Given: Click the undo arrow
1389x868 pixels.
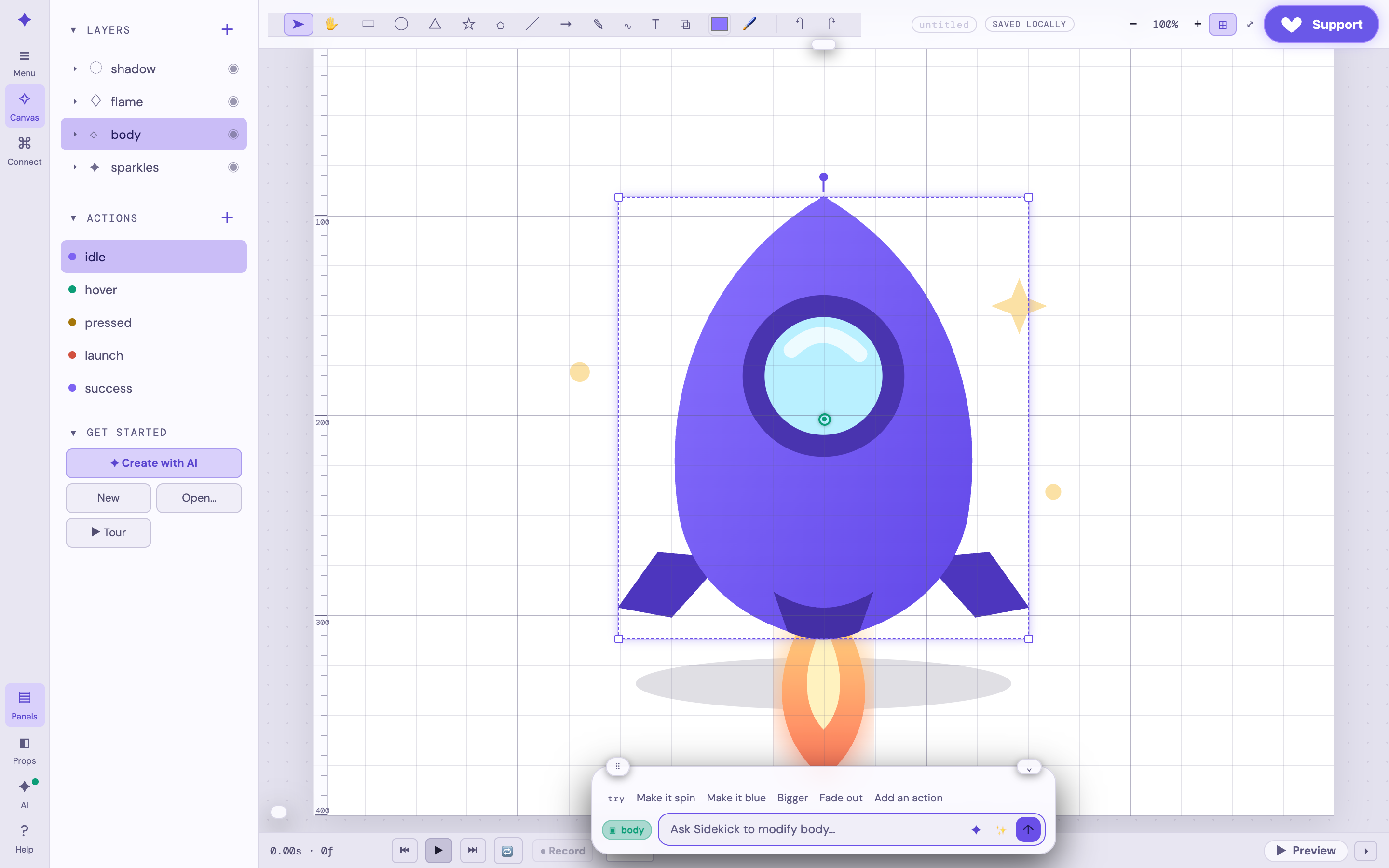Looking at the screenshot, I should [800, 24].
